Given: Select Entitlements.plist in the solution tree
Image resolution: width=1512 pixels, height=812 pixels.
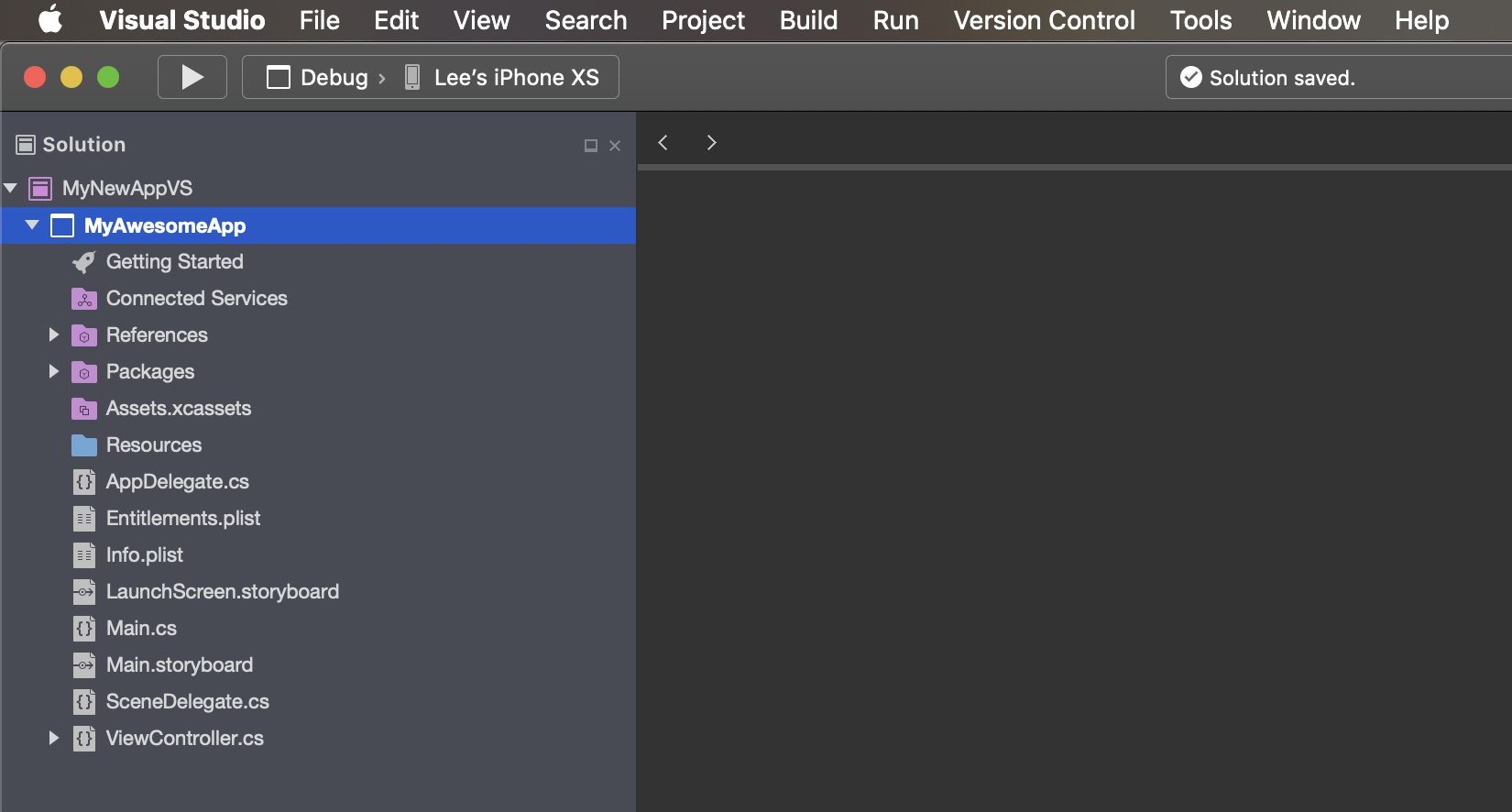Looking at the screenshot, I should 183,519.
